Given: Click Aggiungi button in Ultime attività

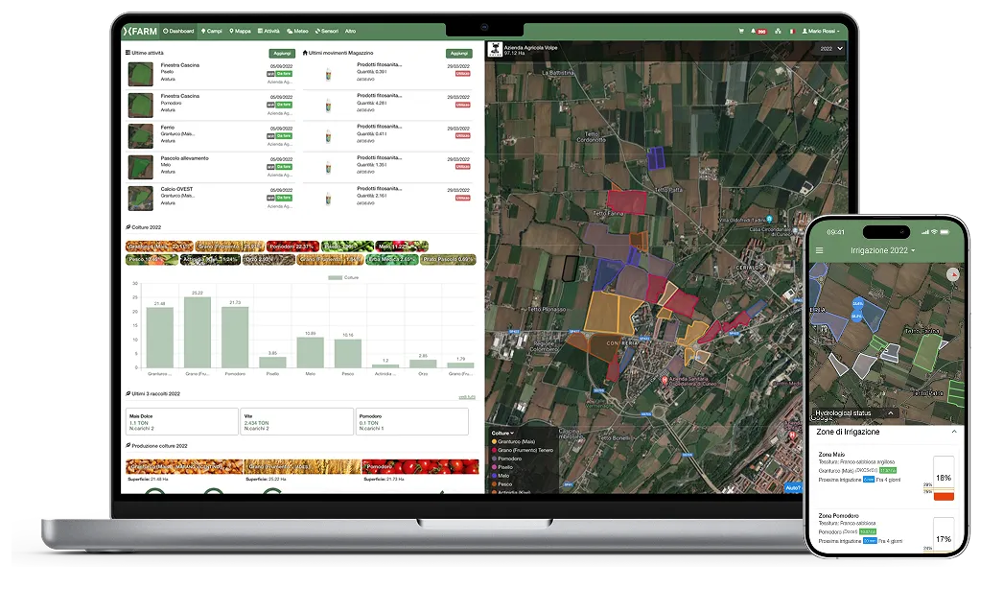Looking at the screenshot, I should 281,52.
